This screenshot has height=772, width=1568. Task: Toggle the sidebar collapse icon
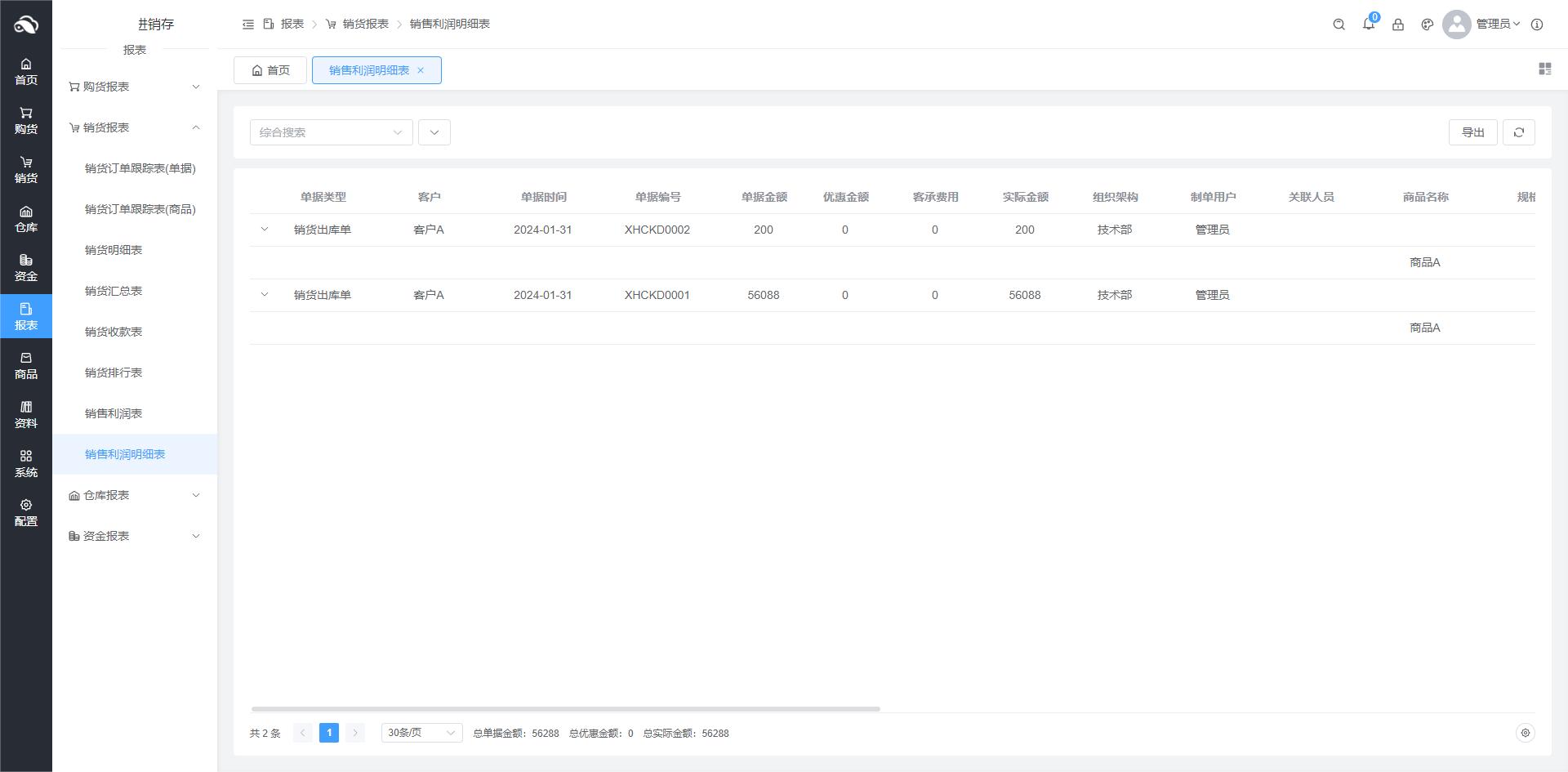[248, 25]
